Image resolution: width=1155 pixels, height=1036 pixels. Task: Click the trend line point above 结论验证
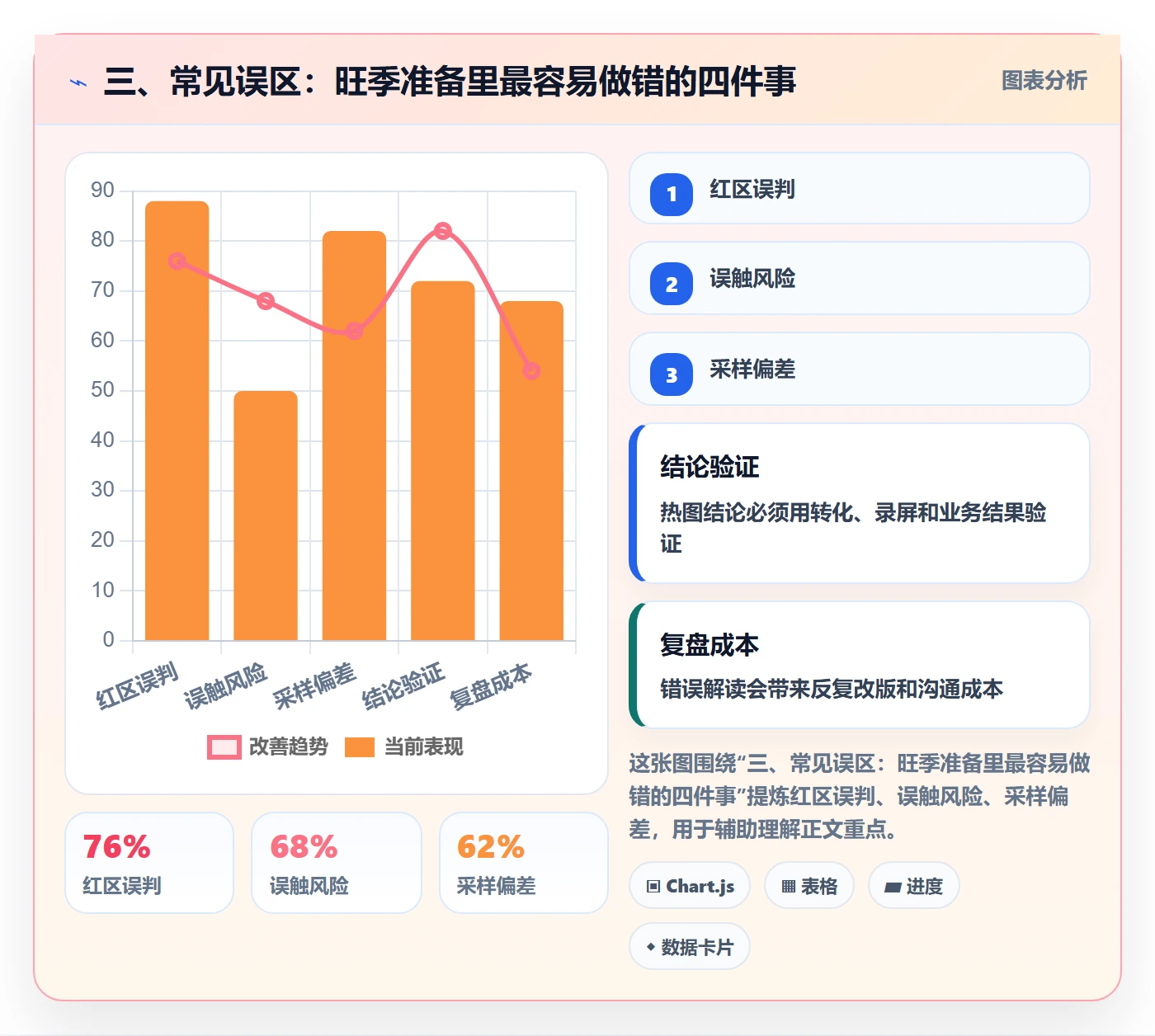coord(443,231)
